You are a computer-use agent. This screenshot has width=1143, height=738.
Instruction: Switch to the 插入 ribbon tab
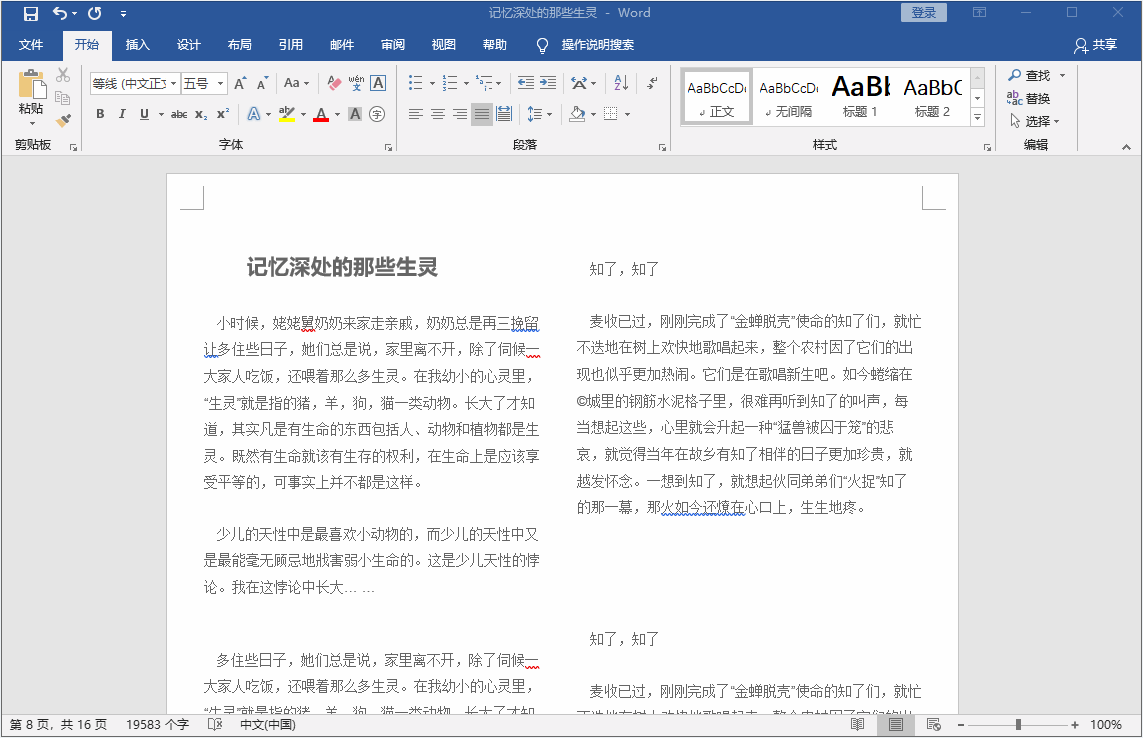[137, 45]
